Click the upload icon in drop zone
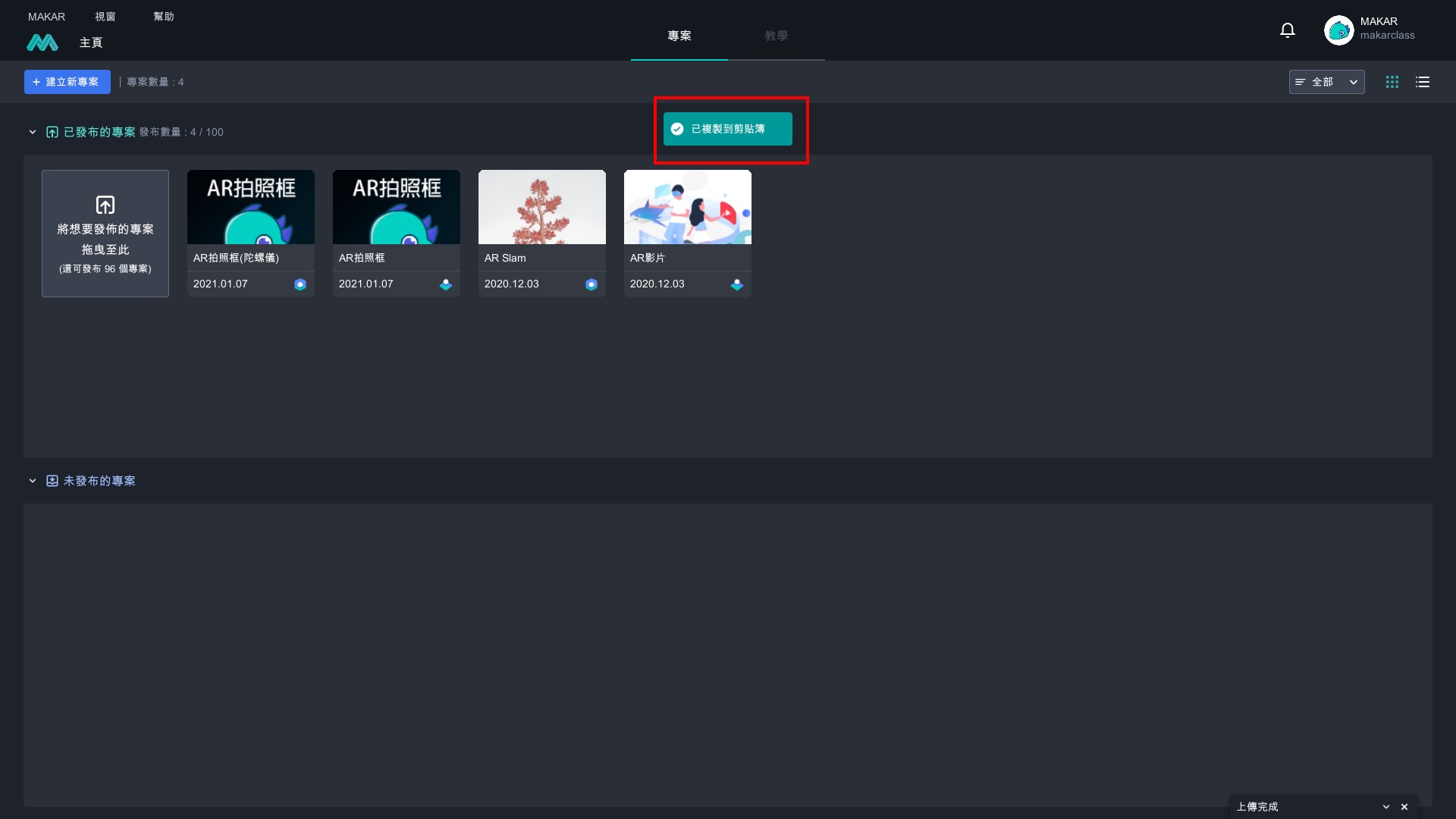Image resolution: width=1456 pixels, height=819 pixels. (105, 205)
